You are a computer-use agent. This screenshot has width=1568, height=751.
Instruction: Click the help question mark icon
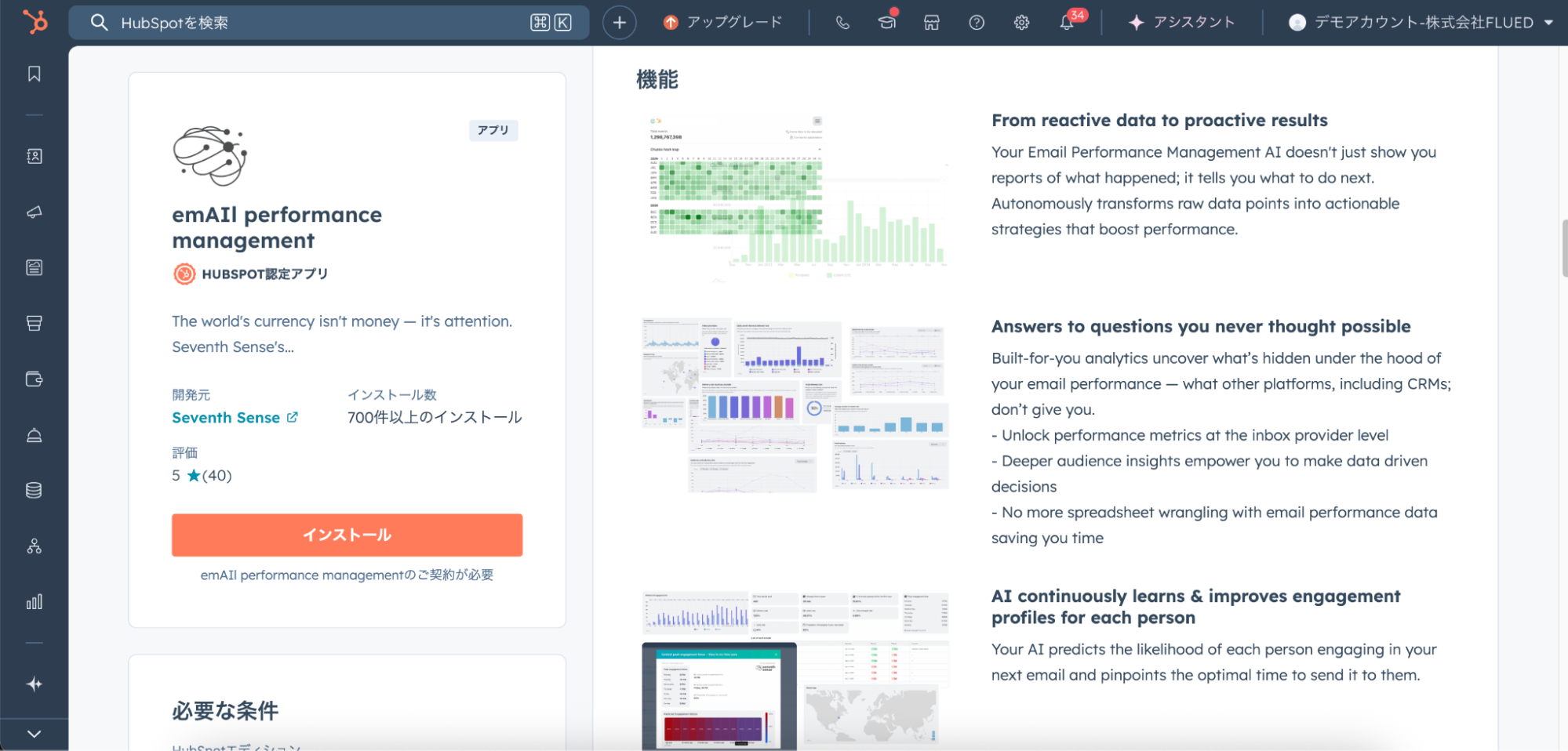click(x=977, y=23)
